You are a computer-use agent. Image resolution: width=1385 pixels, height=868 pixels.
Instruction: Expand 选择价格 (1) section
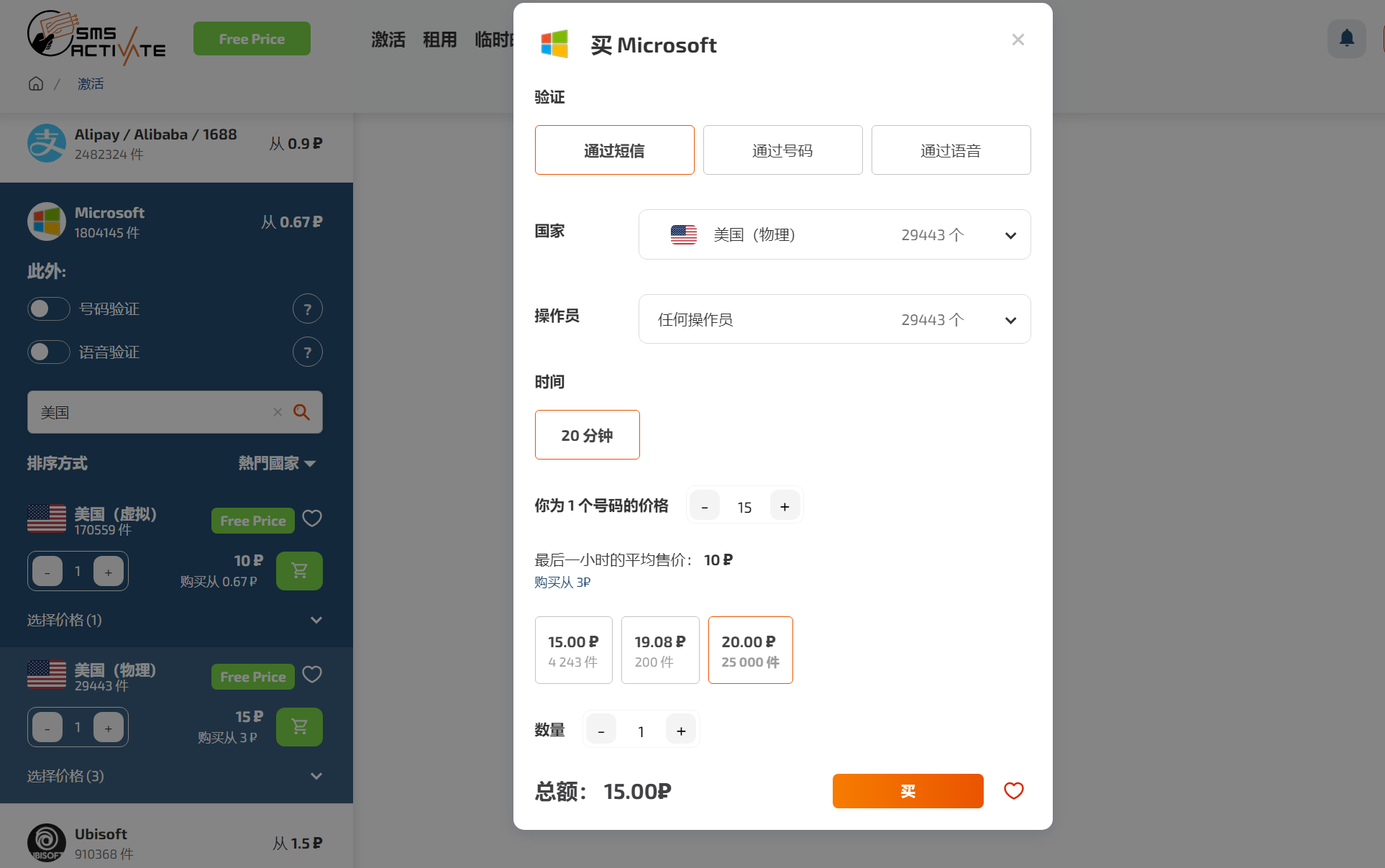(175, 620)
